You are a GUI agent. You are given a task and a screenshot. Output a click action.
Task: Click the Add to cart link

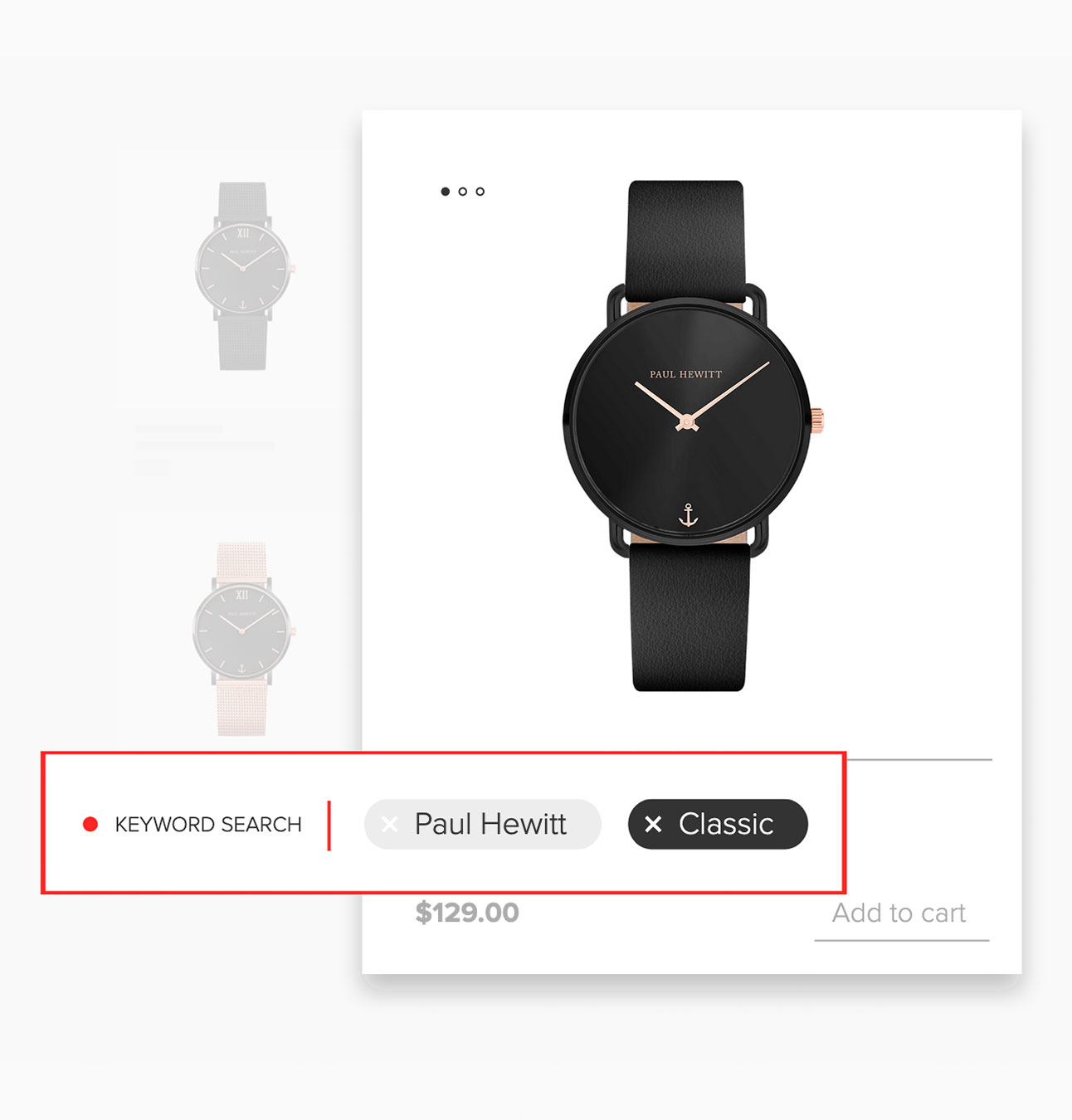click(x=899, y=913)
